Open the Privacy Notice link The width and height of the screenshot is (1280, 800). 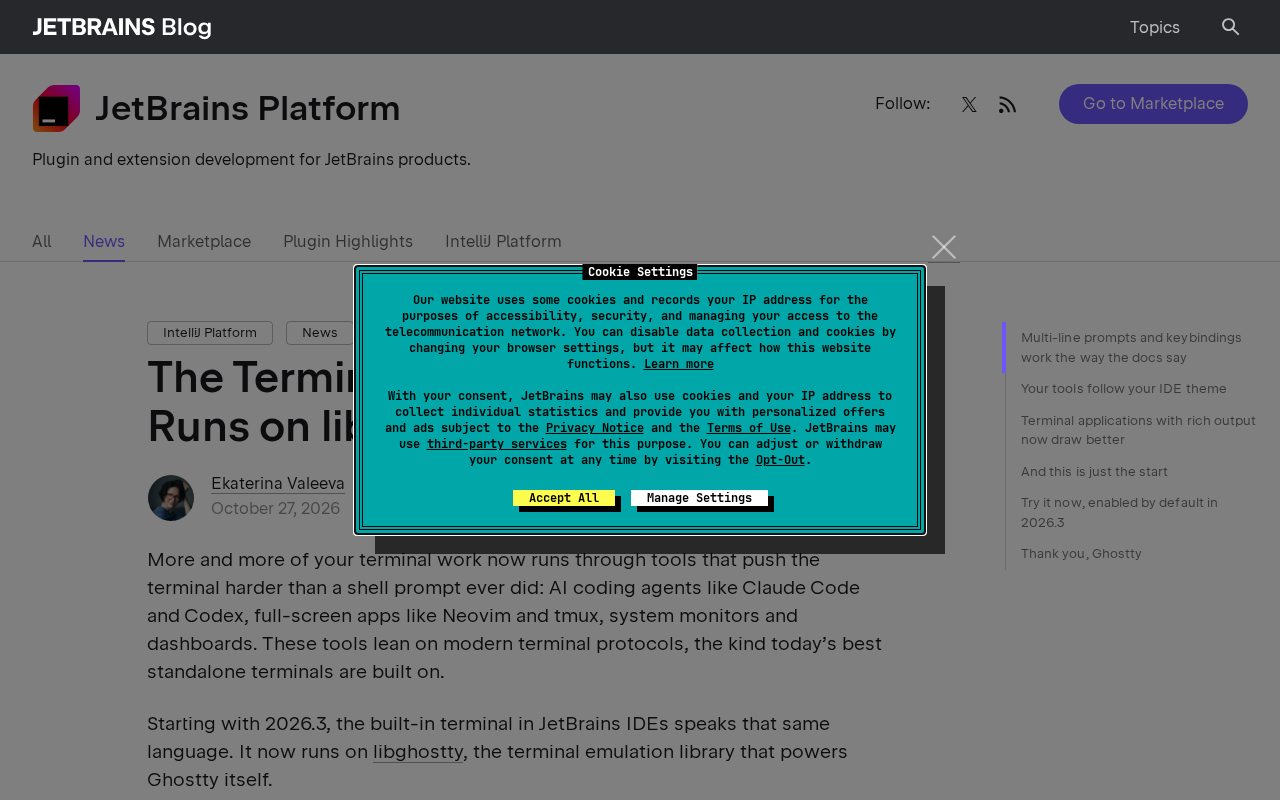tap(595, 428)
